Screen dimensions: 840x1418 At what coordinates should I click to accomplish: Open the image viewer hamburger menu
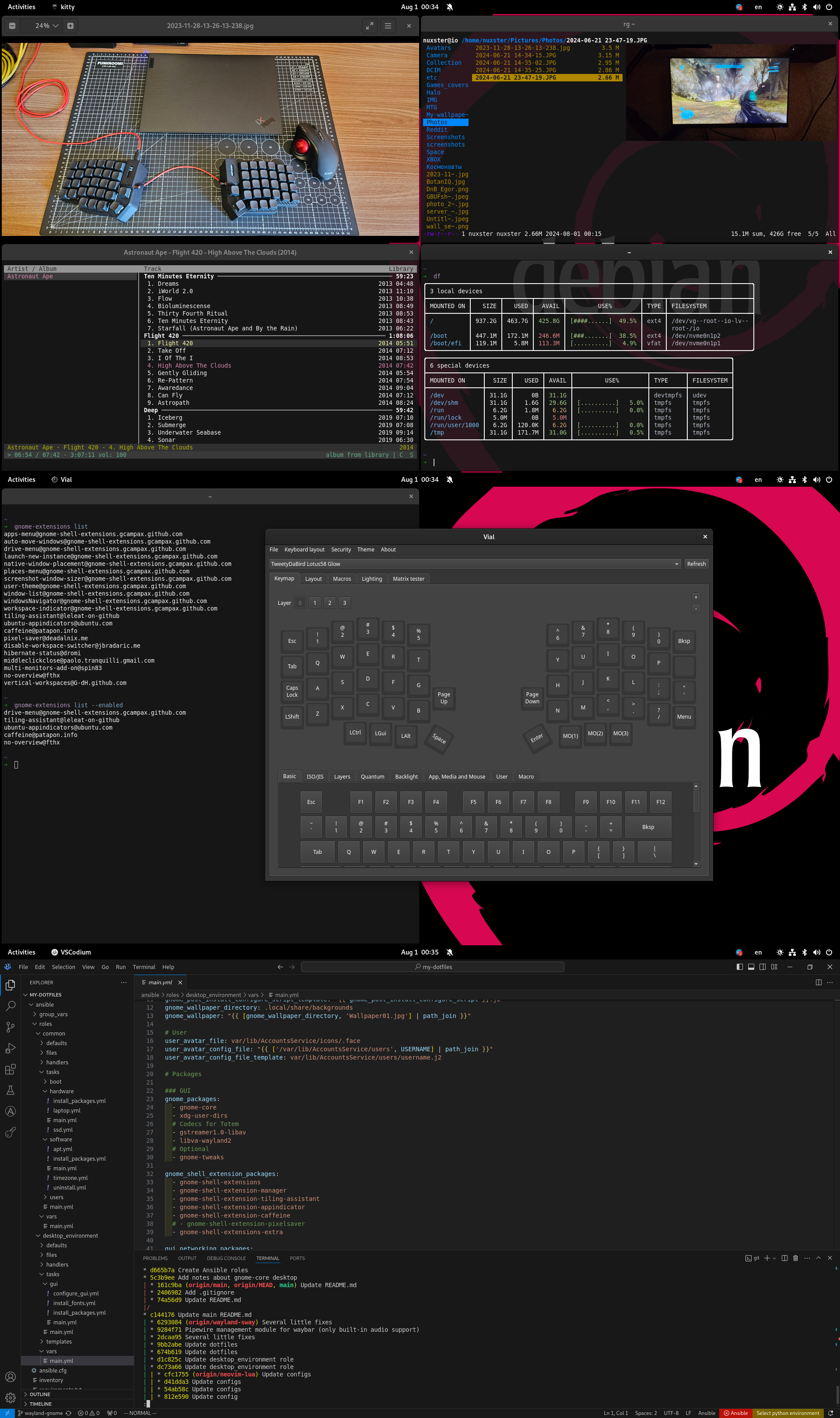click(x=388, y=25)
